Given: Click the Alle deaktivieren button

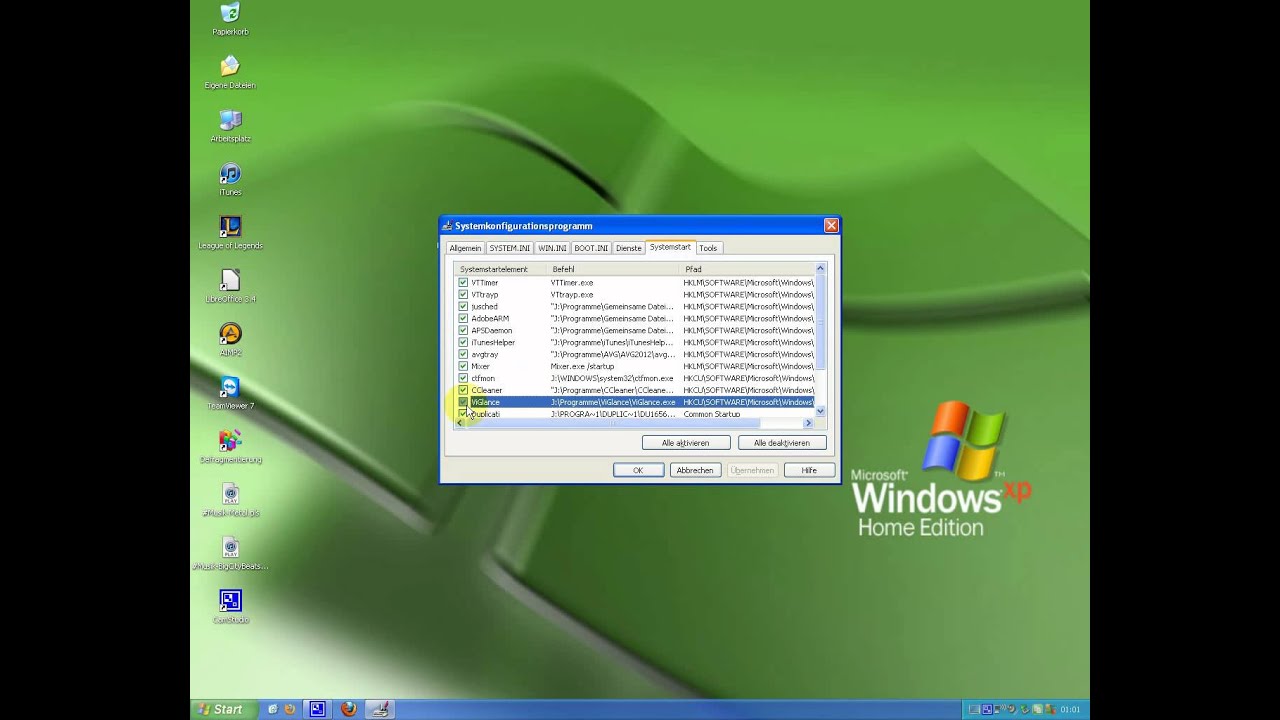Looking at the screenshot, I should click(x=782, y=443).
